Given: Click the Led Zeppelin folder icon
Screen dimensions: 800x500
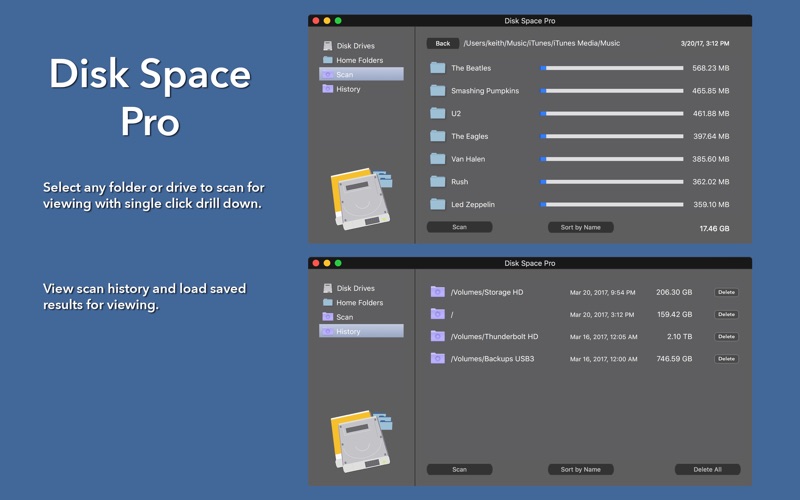Looking at the screenshot, I should 437,204.
